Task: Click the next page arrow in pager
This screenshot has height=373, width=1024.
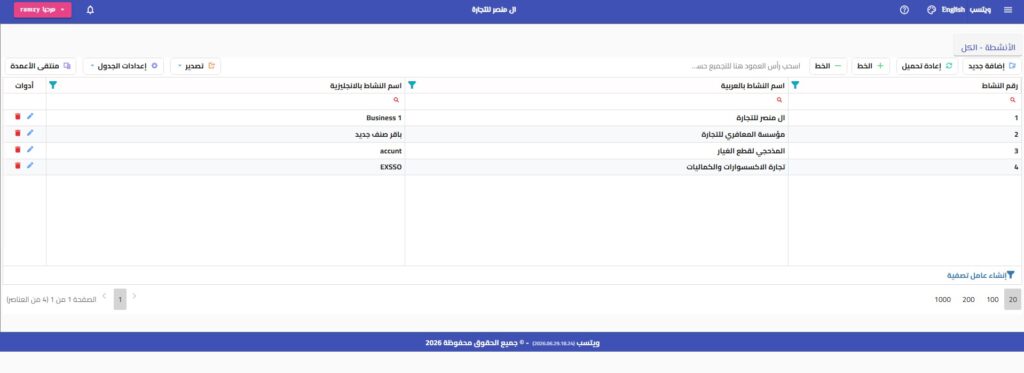Action: tap(104, 296)
